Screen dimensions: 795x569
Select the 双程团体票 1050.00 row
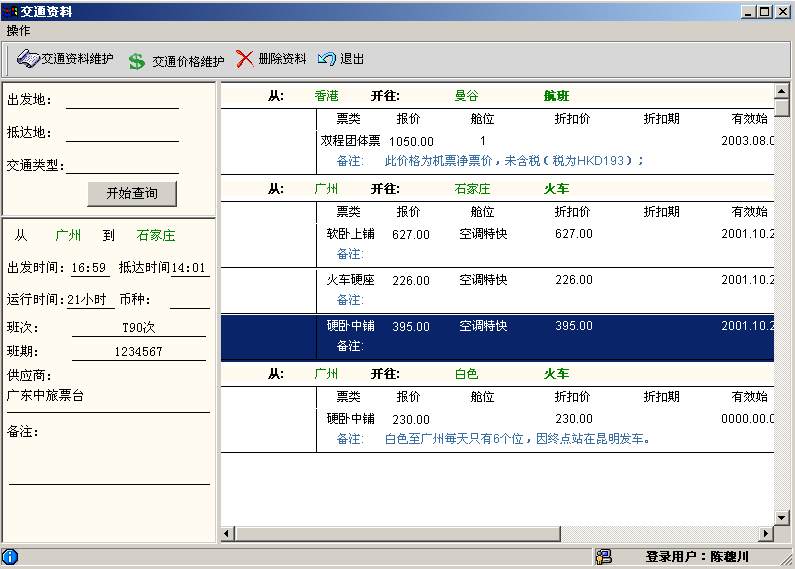[497, 151]
